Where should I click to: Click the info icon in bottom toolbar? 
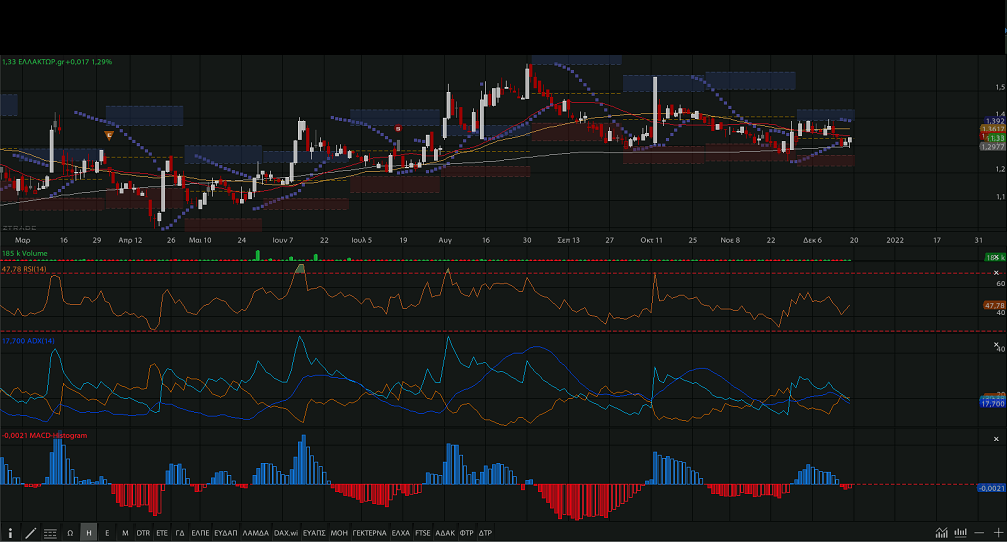[10, 533]
